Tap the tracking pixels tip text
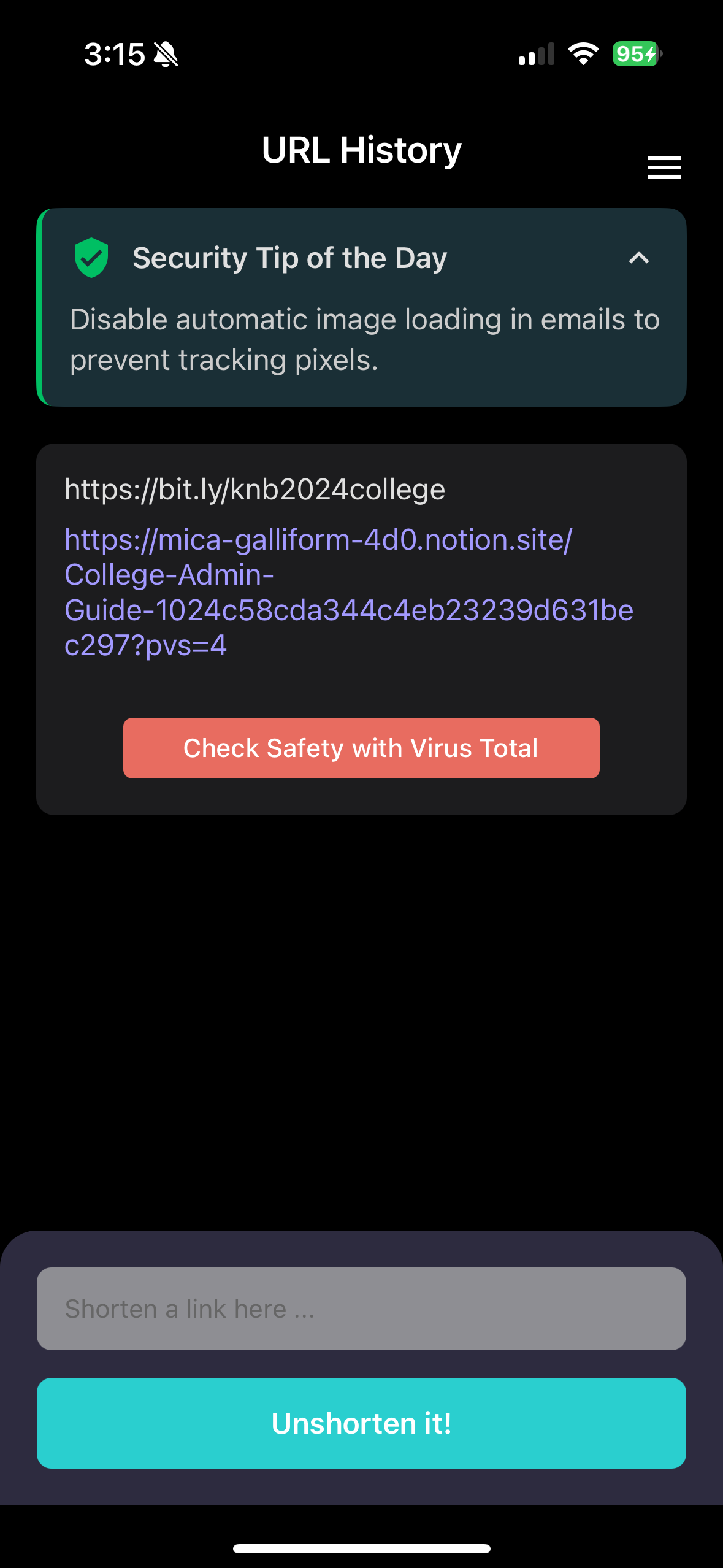This screenshot has width=723, height=1568. (365, 339)
